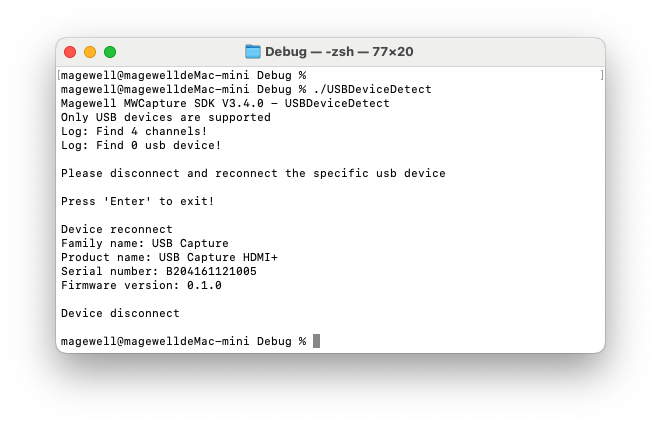Click the './USBDeviceDetect' command text
Screen dimensions: 661x427
click(372, 89)
